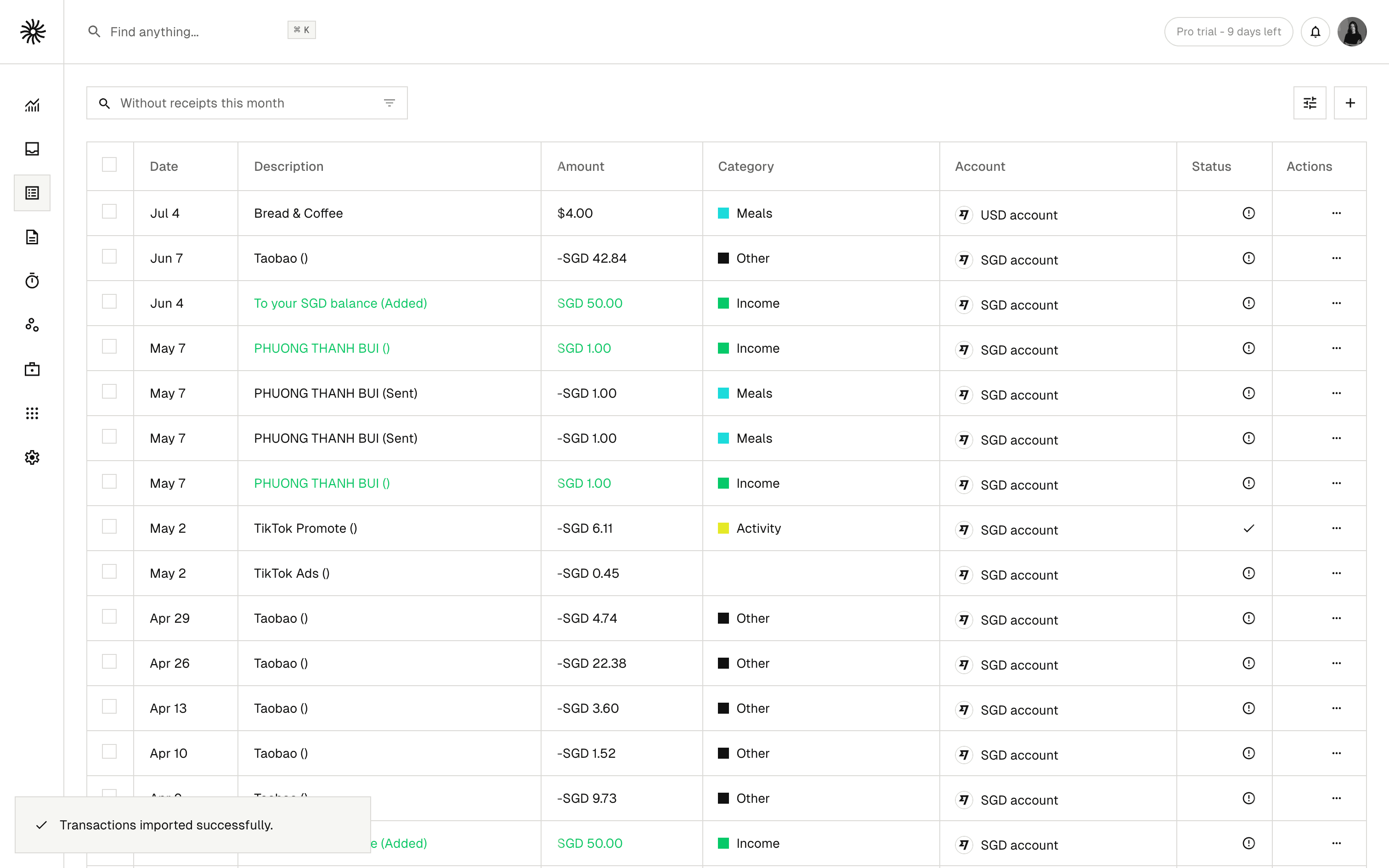Screen dimensions: 1389x868
Task: Open the Overview chart icon in sidebar
Action: 32,105
